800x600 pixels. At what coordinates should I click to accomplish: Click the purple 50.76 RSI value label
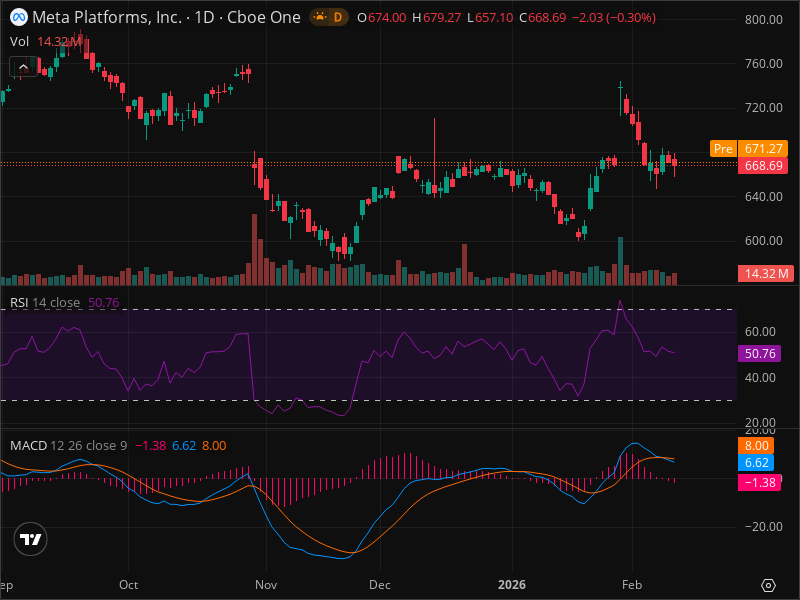click(x=759, y=354)
